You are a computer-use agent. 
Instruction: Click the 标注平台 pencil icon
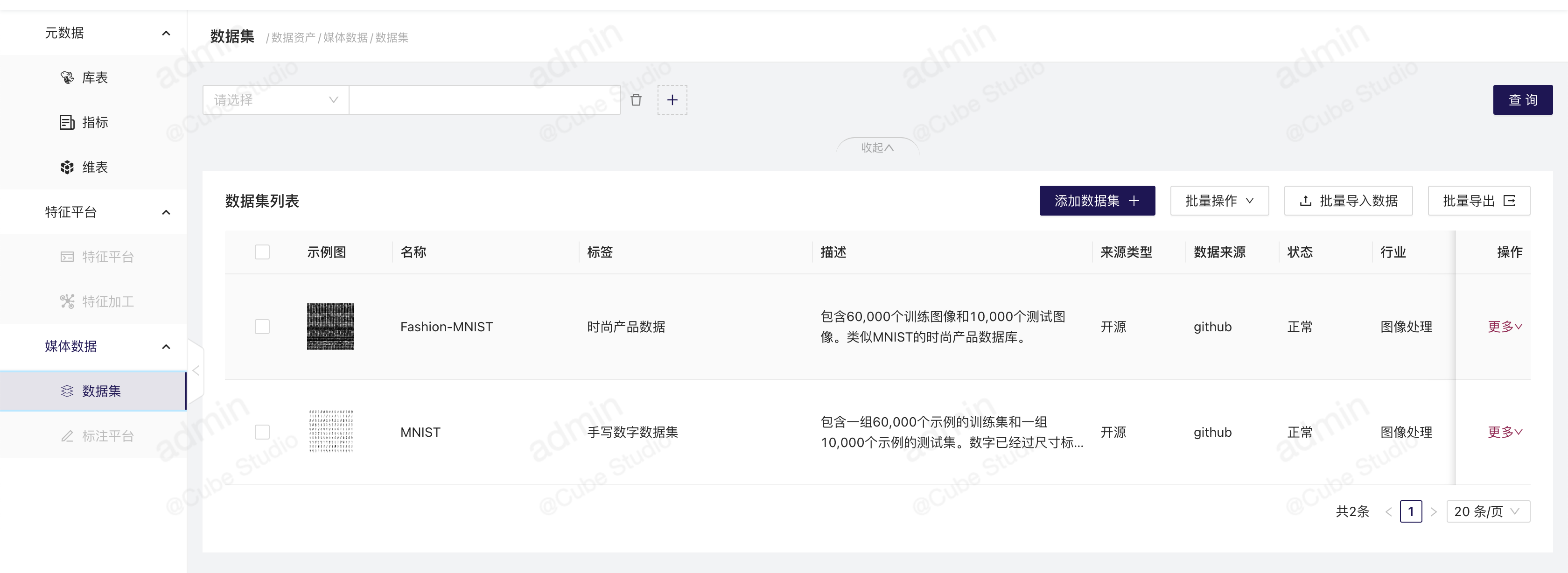click(67, 436)
